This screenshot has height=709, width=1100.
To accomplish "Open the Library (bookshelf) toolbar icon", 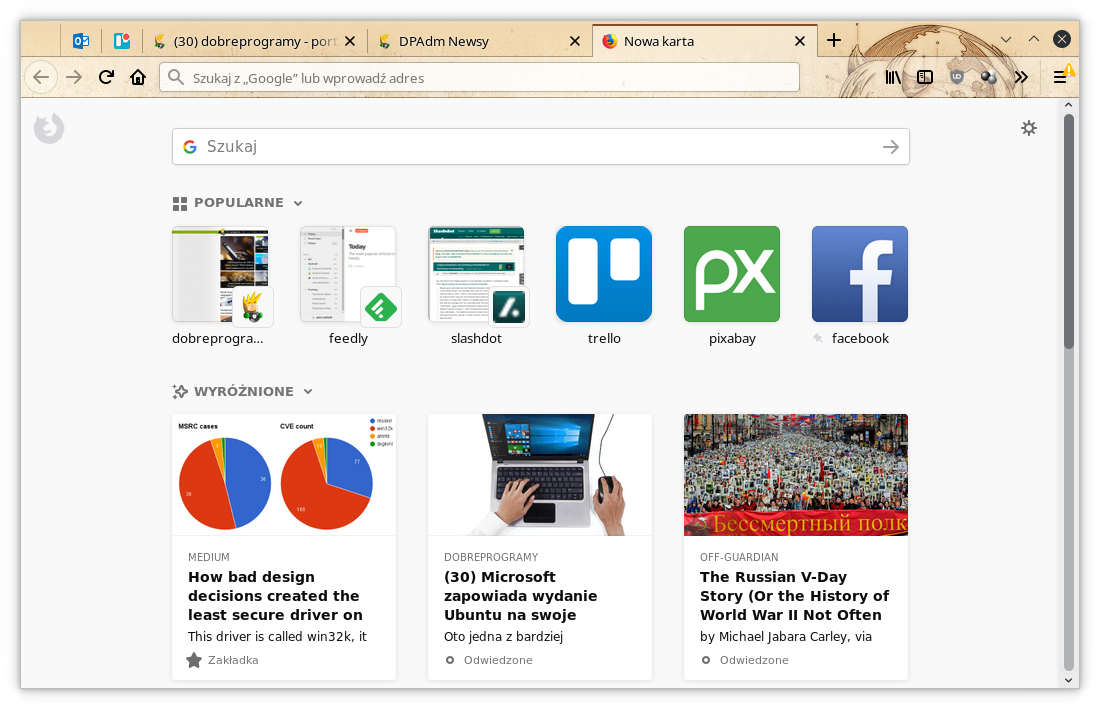I will click(x=893, y=77).
